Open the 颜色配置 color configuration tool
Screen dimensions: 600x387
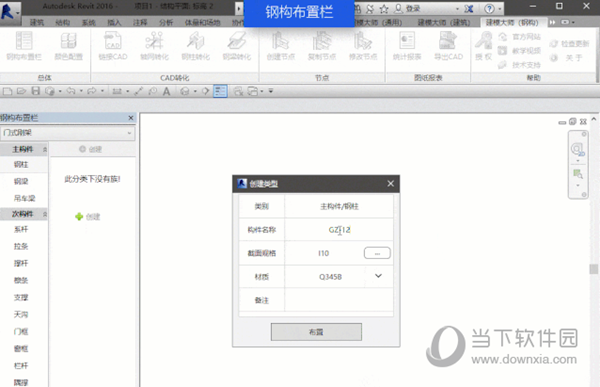pyautogui.click(x=68, y=46)
